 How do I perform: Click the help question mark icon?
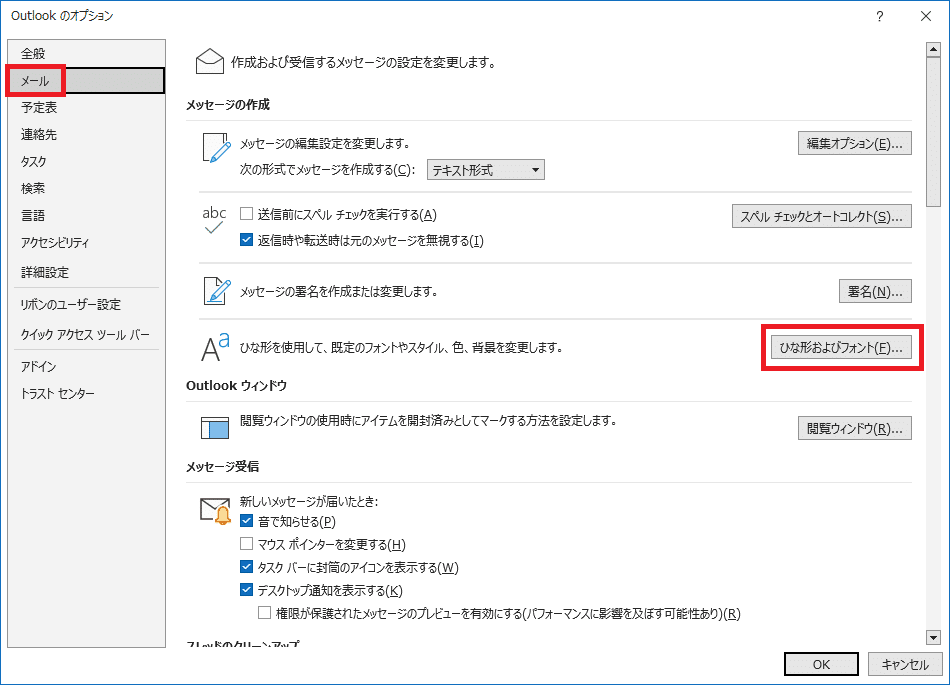click(x=880, y=16)
